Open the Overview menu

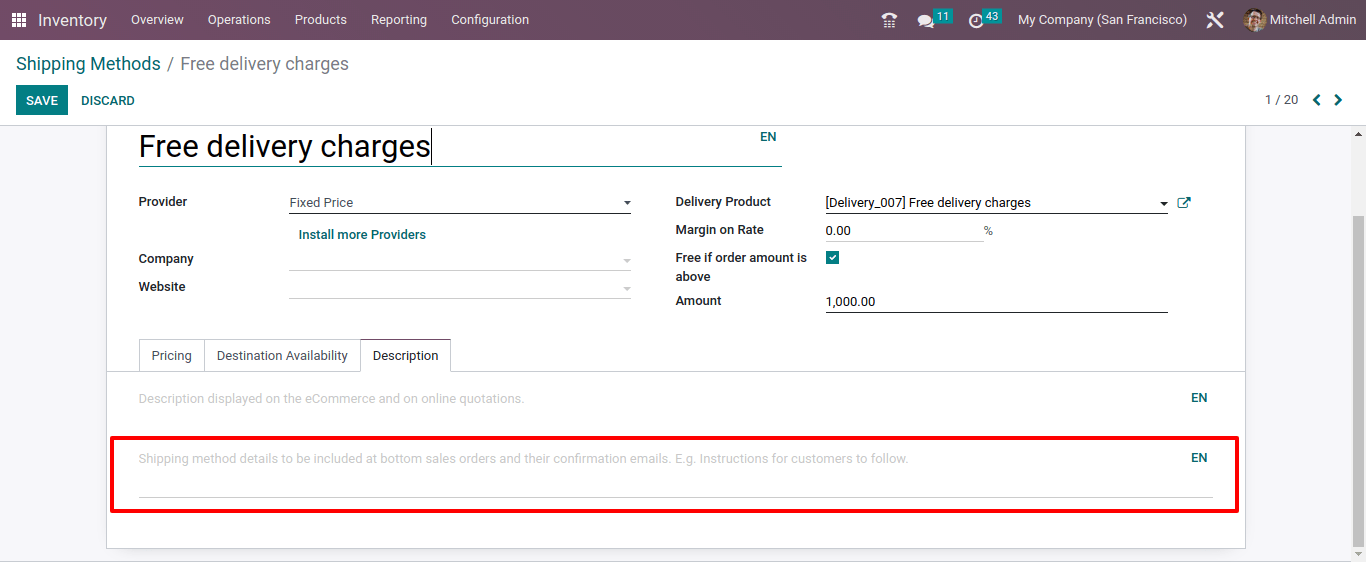click(157, 20)
